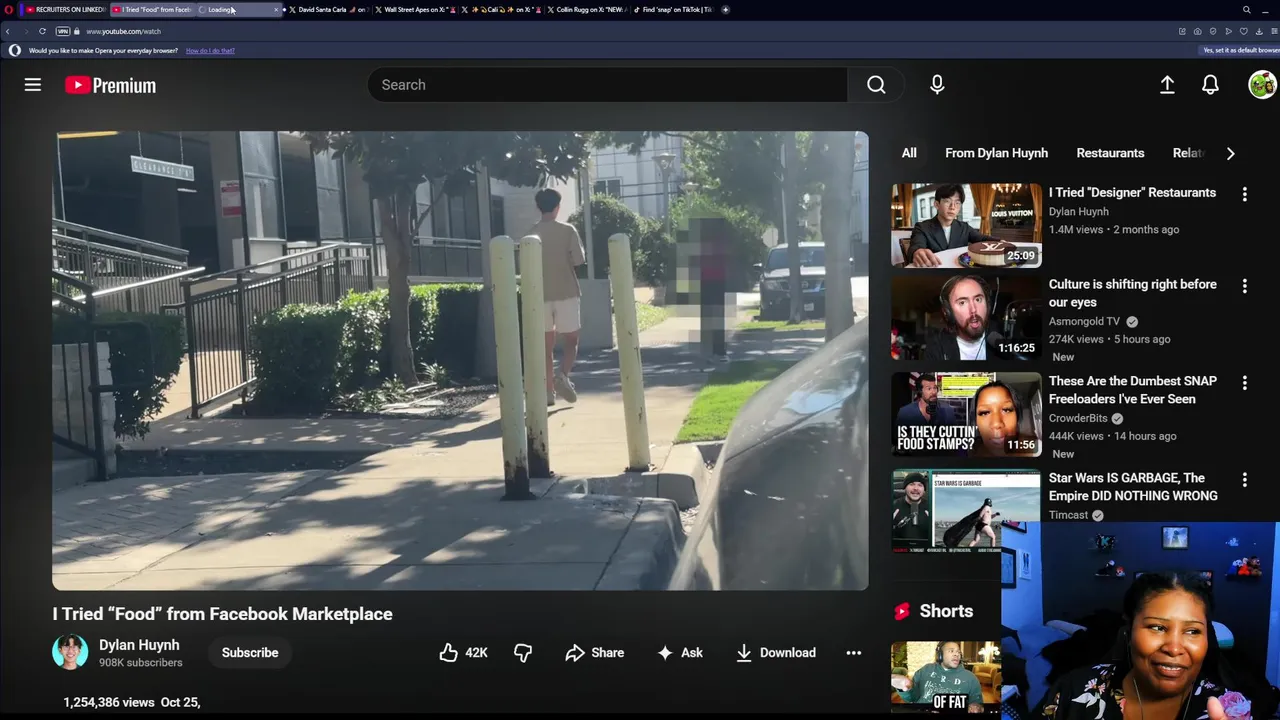Image resolution: width=1280 pixels, height=720 pixels.
Task: Open Opera downloads icon
Action: pos(1259,31)
